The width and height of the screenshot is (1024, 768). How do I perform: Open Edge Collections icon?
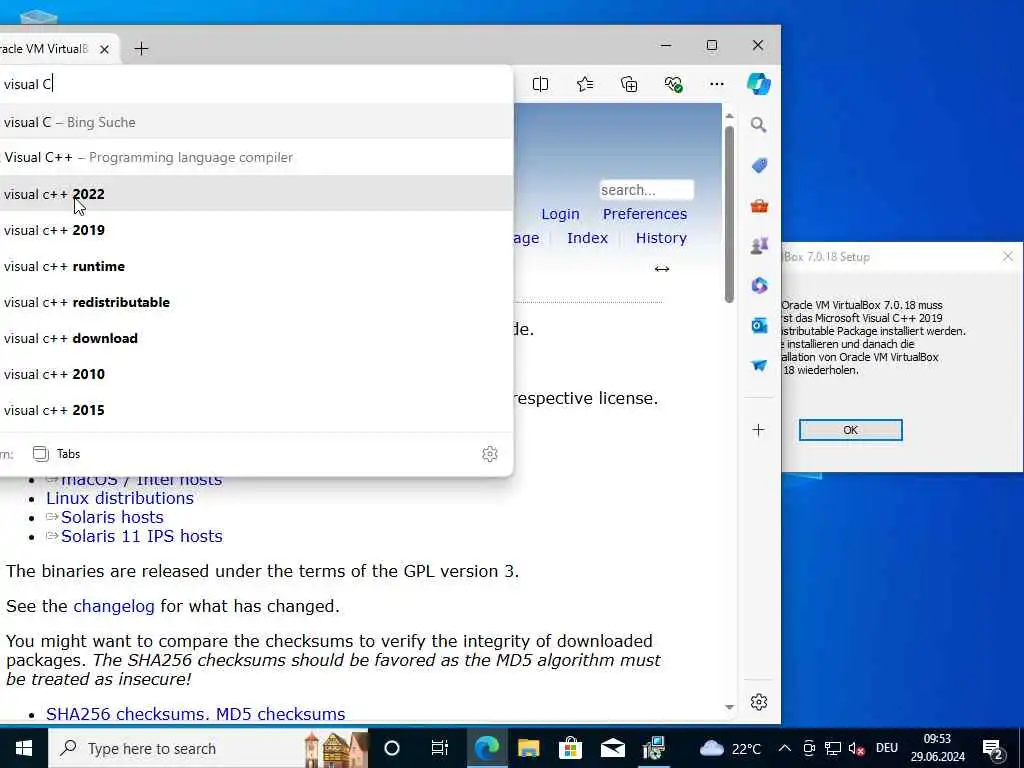[629, 84]
